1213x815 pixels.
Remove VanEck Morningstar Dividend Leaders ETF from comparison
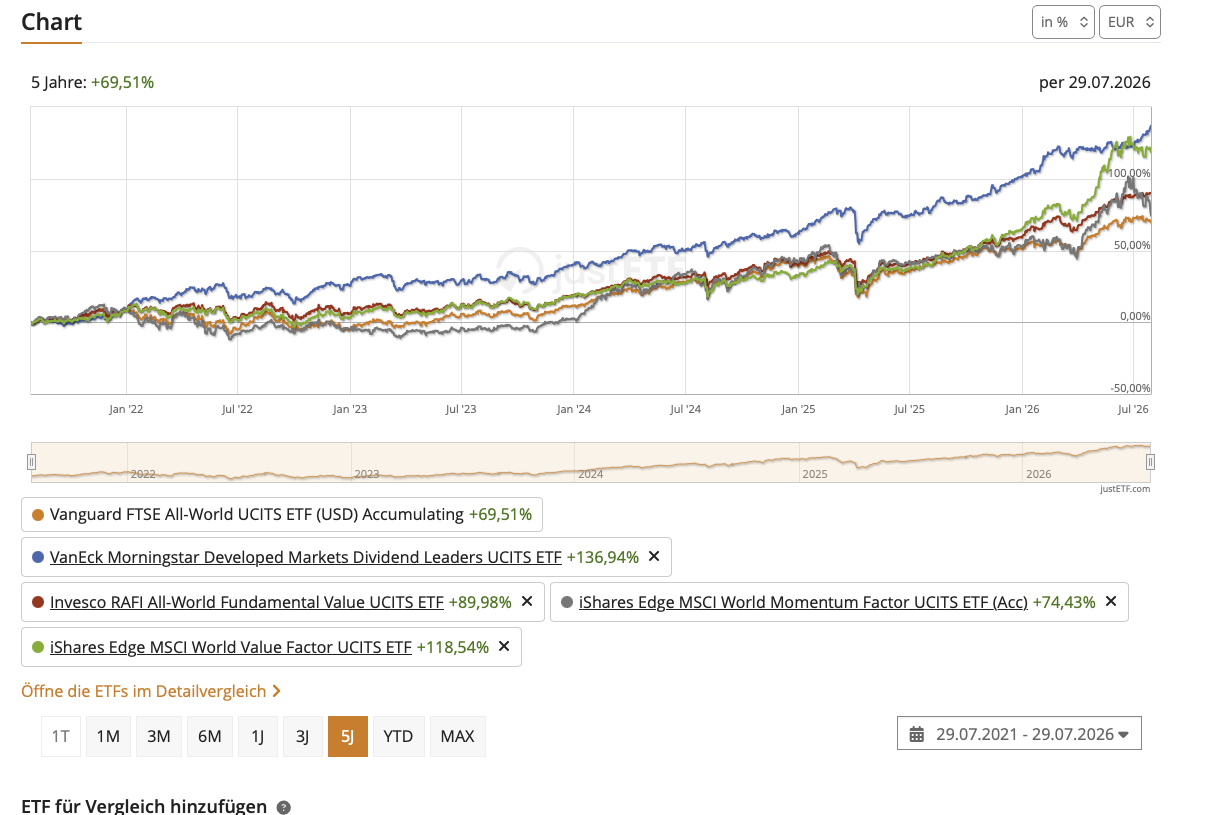click(x=654, y=557)
